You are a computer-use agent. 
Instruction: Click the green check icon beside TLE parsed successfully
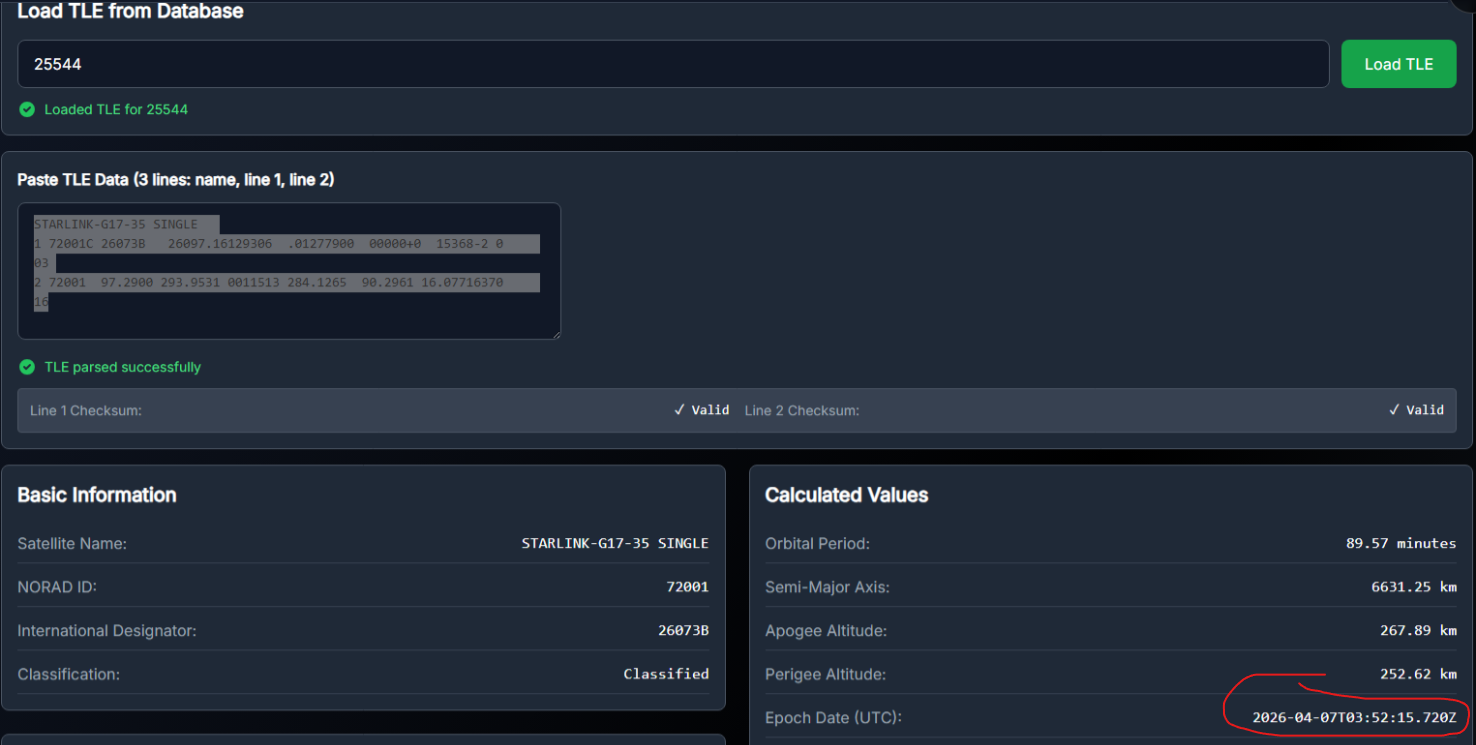(27, 367)
